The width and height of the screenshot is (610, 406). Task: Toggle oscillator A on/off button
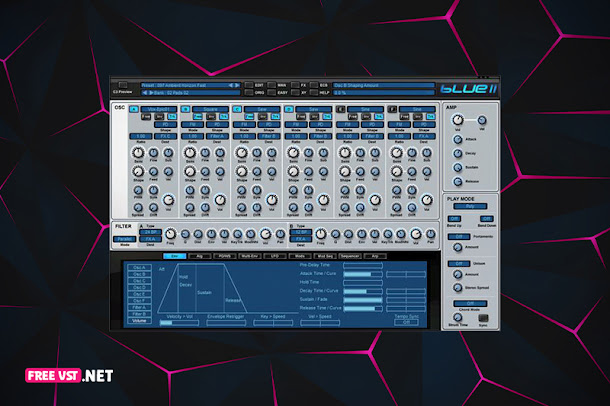coord(134,109)
